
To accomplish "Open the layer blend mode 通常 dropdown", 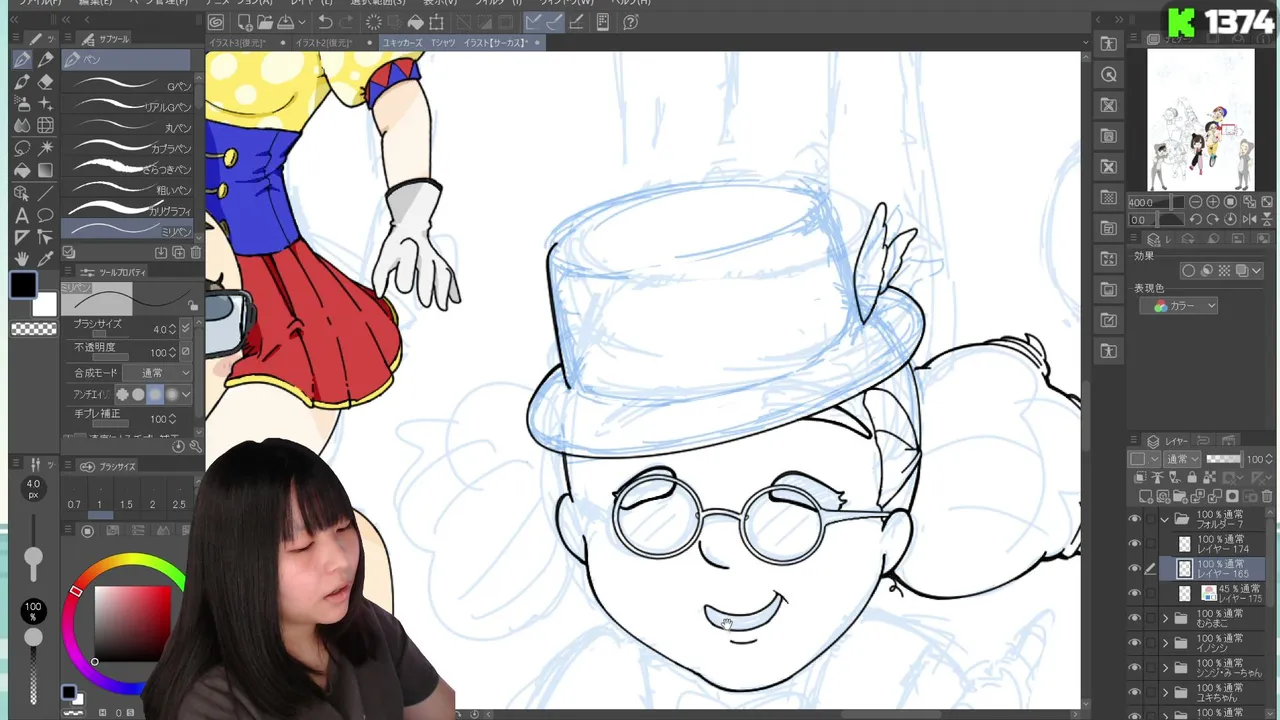I will click(x=1183, y=460).
